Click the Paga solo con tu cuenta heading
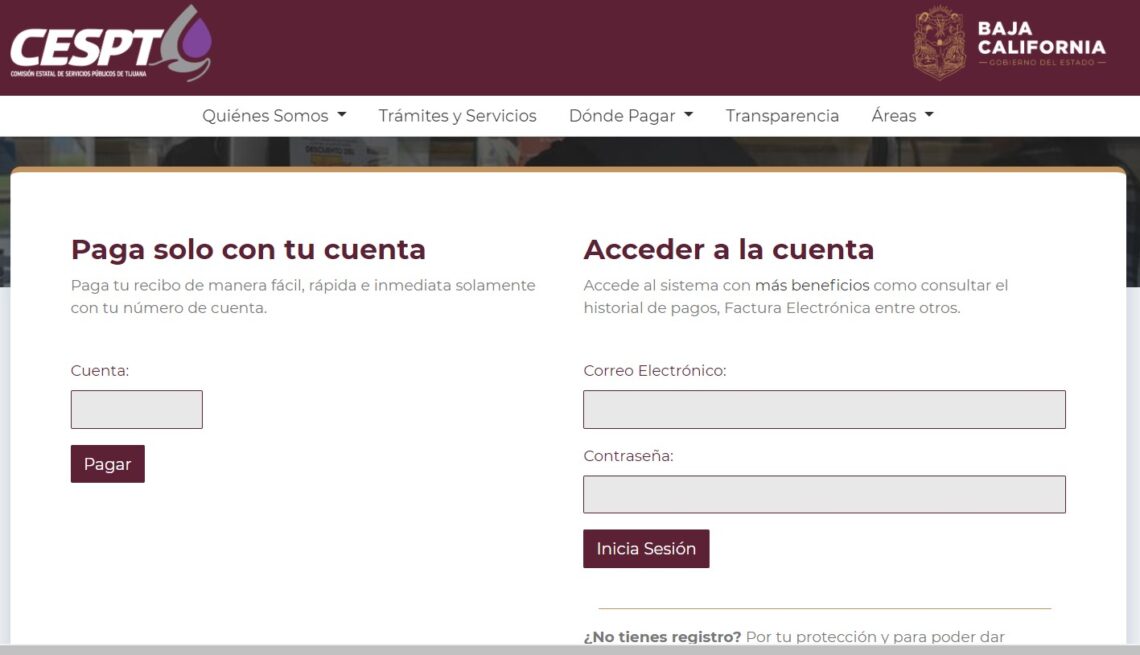Screen dimensions: 1140x655 click(x=248, y=249)
